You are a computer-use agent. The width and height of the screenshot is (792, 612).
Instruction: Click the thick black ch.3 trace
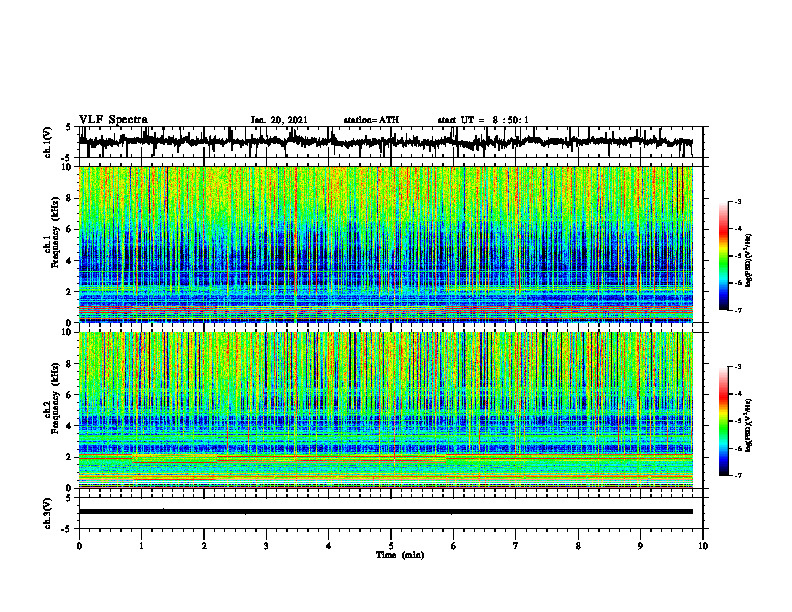[385, 512]
